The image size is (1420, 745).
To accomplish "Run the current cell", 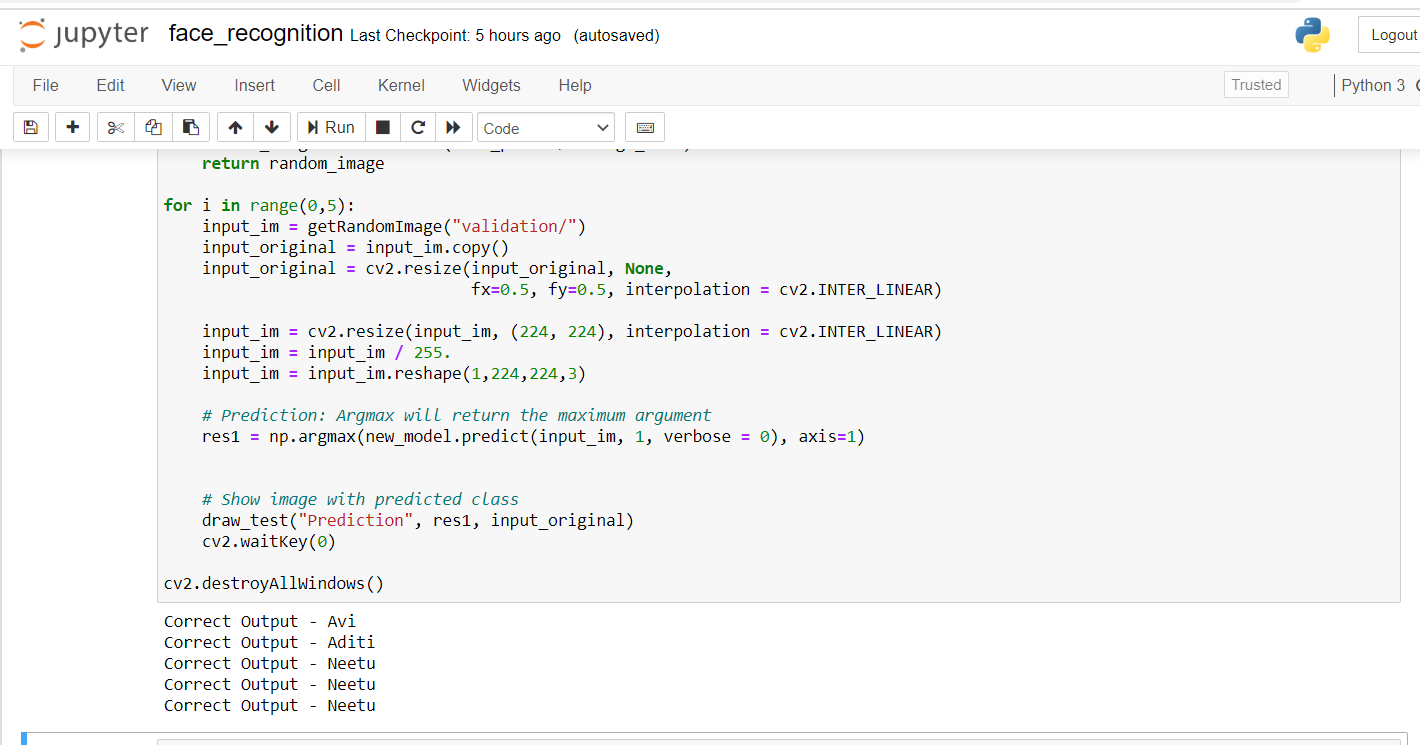I will tap(331, 128).
